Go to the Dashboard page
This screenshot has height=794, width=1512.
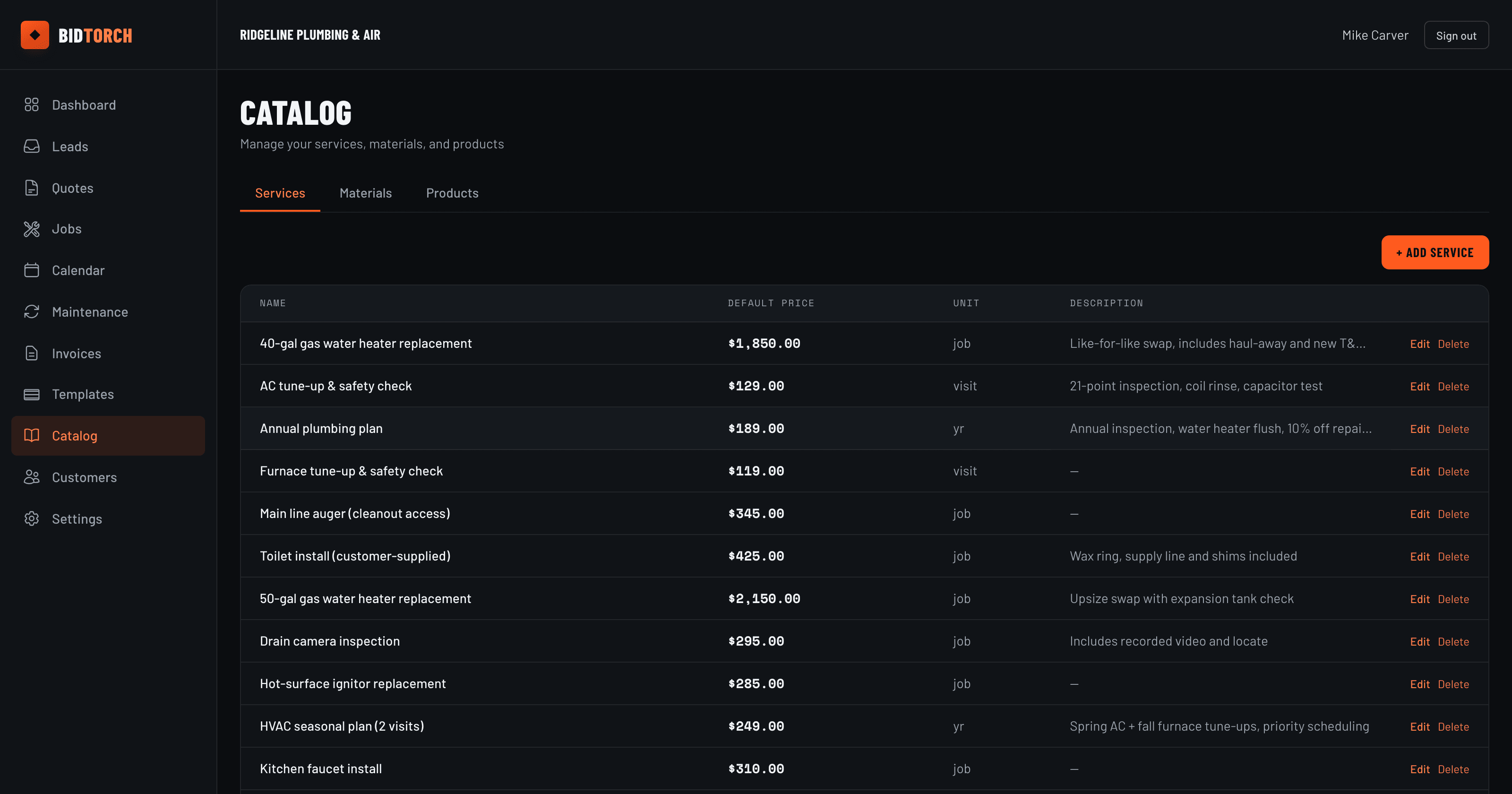[108, 104]
